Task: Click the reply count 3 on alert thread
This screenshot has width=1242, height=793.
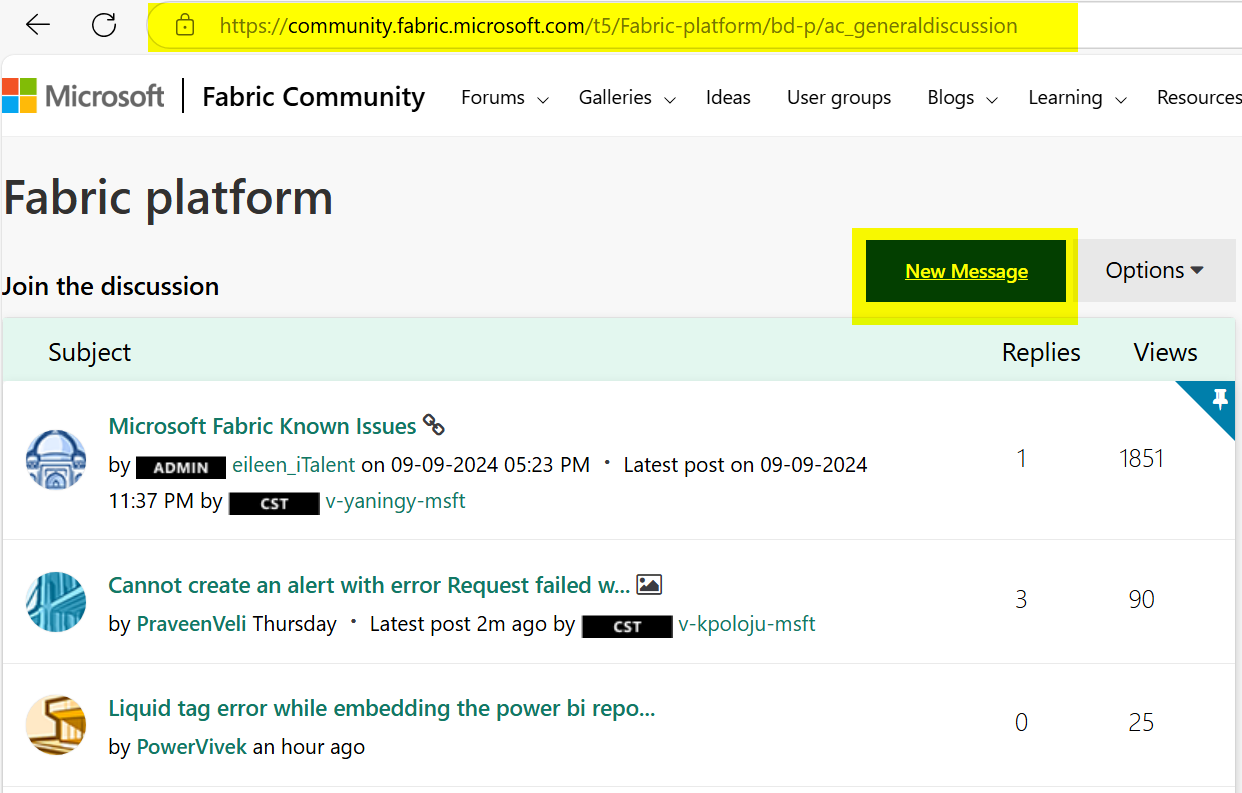Action: [1021, 599]
